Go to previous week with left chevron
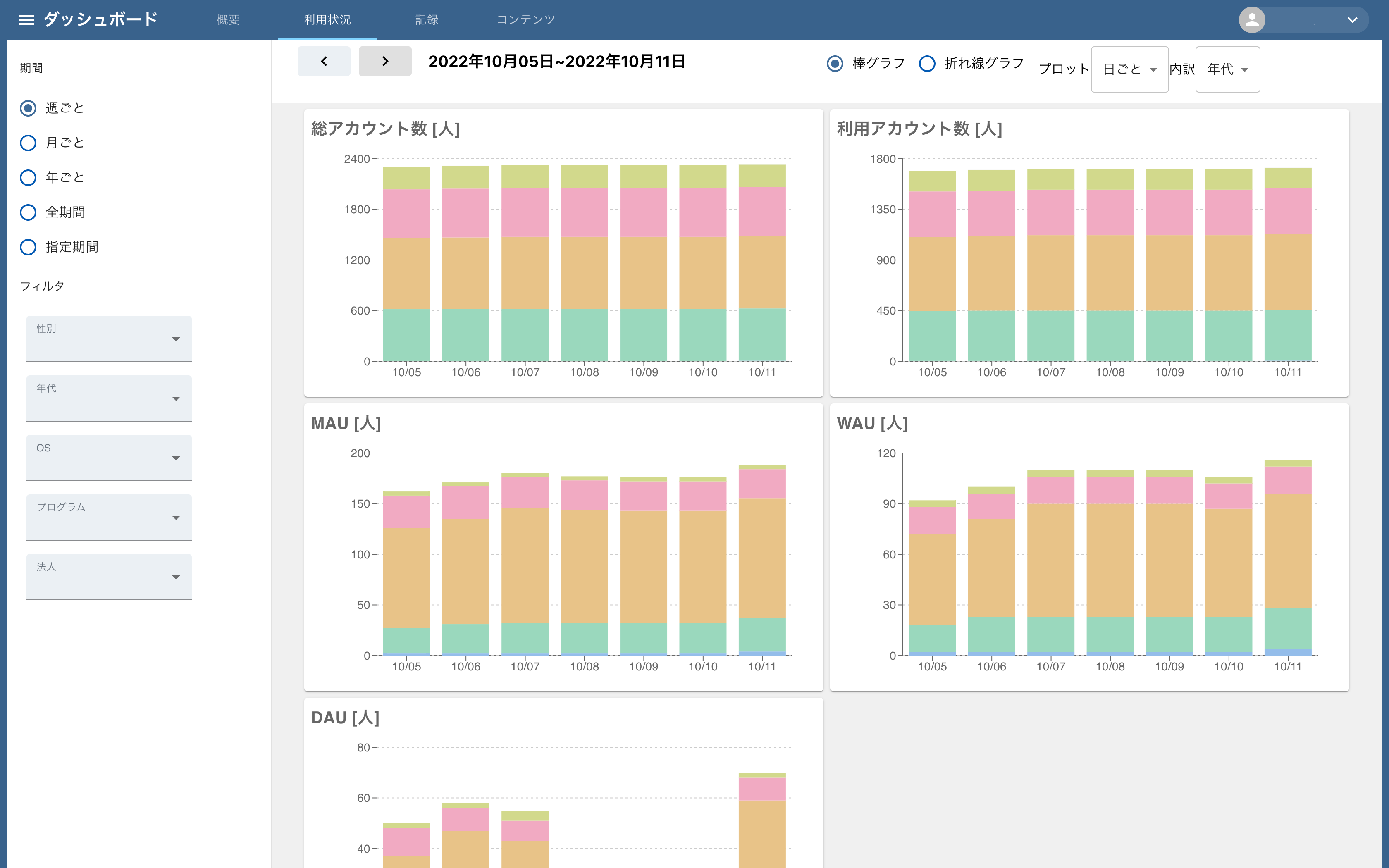 [324, 62]
